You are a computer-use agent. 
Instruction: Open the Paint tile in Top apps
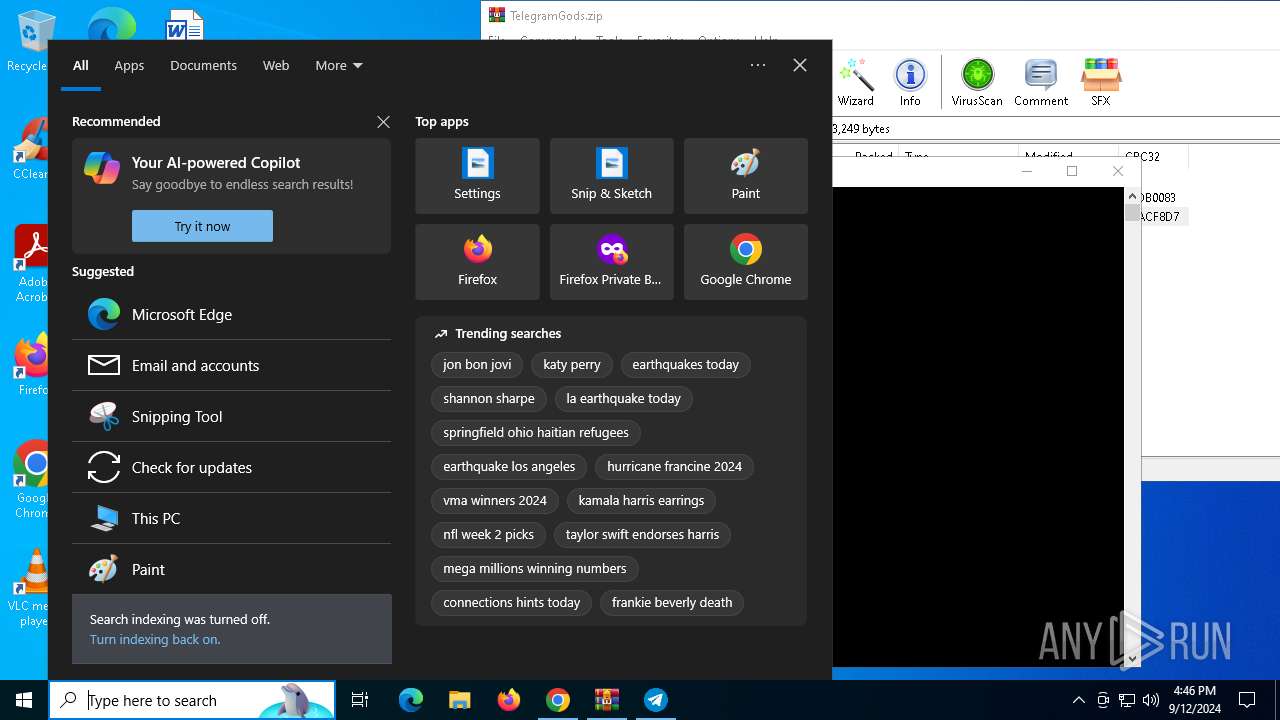click(745, 176)
